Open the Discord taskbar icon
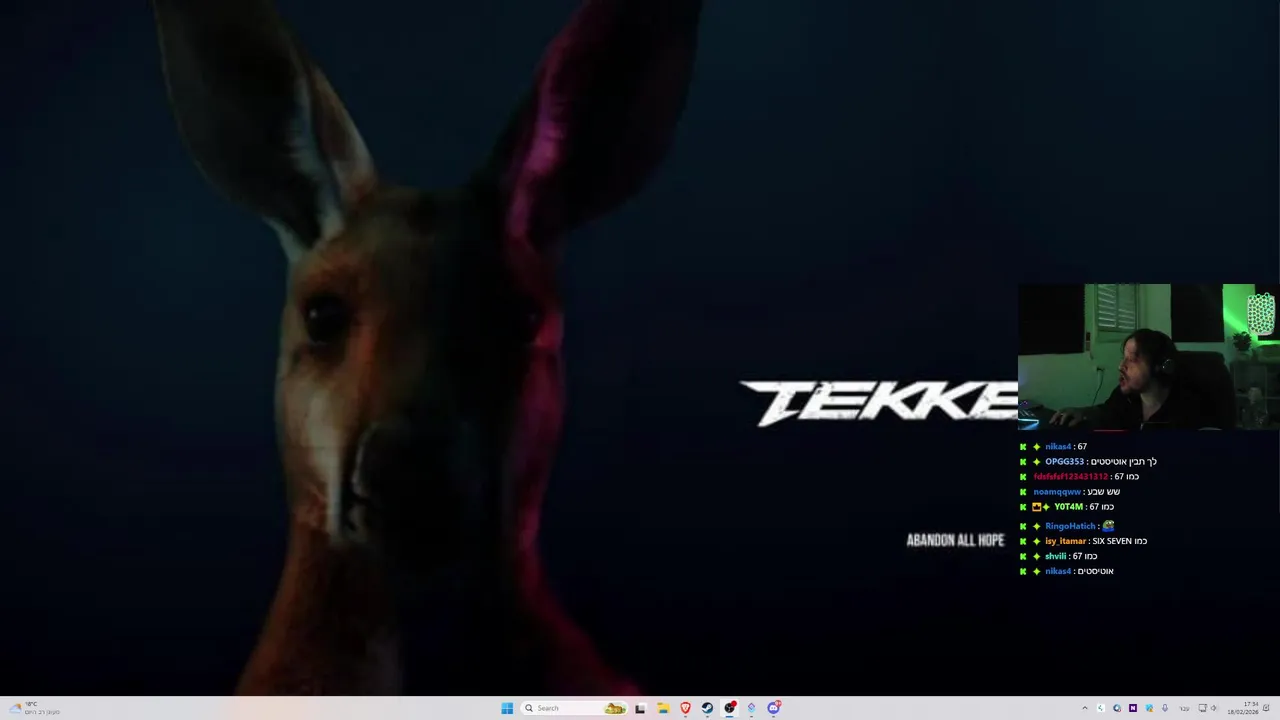This screenshot has width=1280, height=720. 773,708
